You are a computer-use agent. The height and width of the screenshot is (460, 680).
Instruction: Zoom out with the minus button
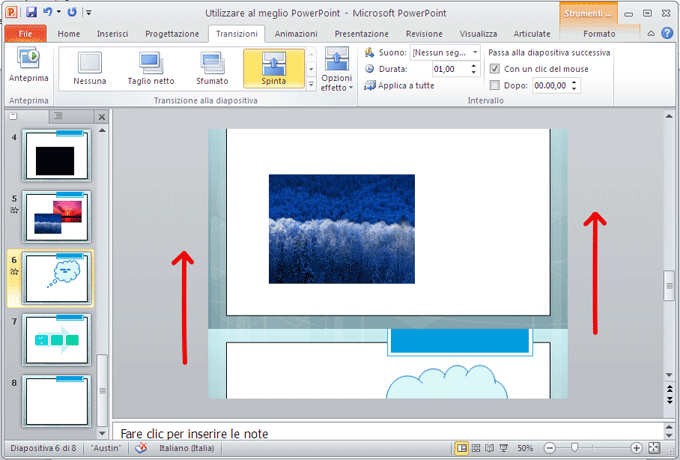click(549, 448)
